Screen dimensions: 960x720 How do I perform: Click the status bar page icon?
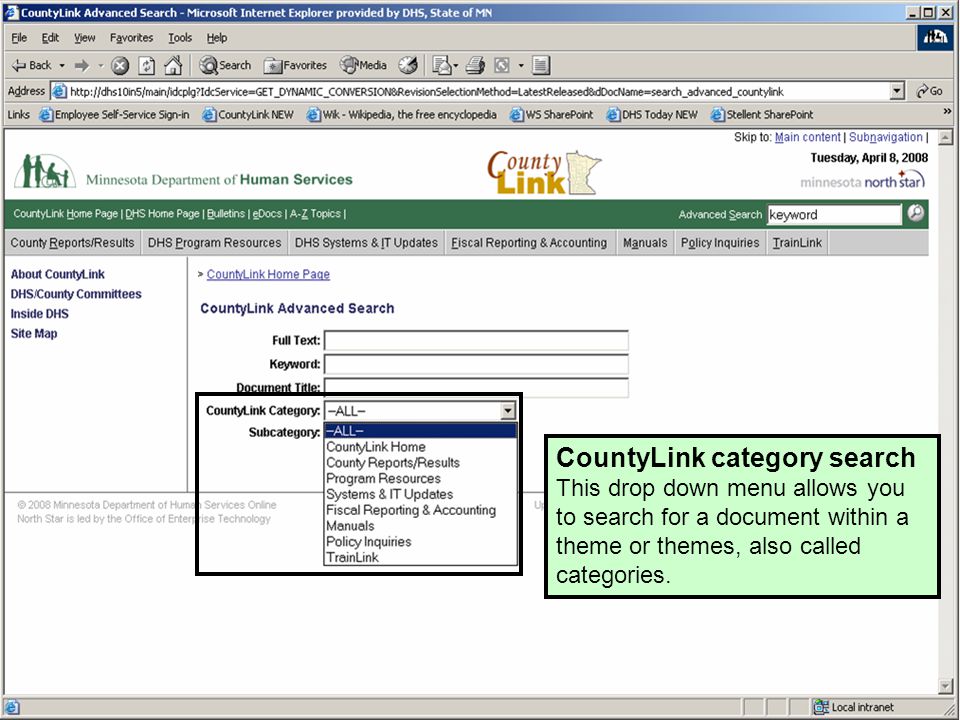coord(12,707)
